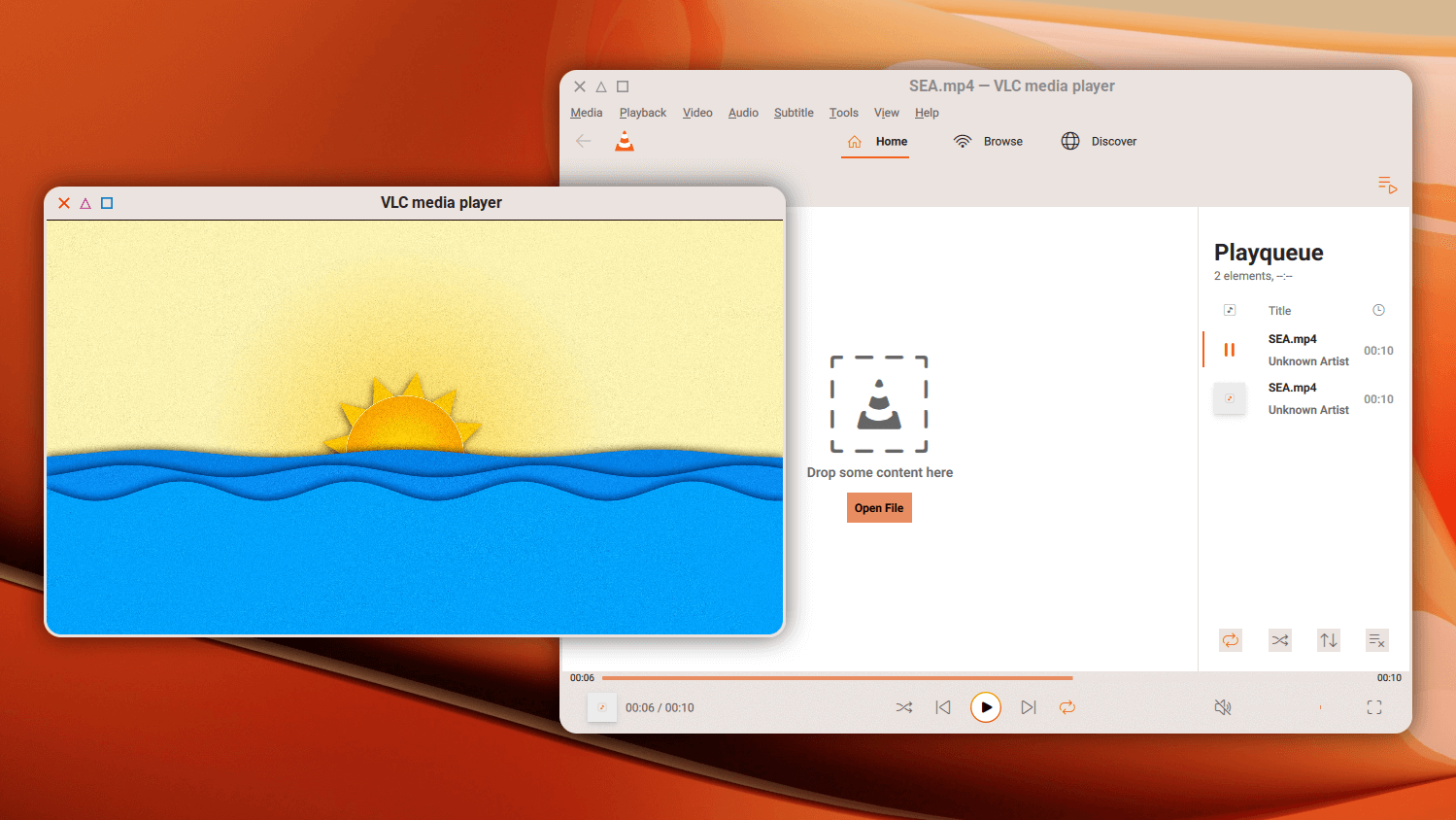This screenshot has width=1456, height=820.
Task: Click the 00:10 remaining time label
Action: pos(1389,678)
